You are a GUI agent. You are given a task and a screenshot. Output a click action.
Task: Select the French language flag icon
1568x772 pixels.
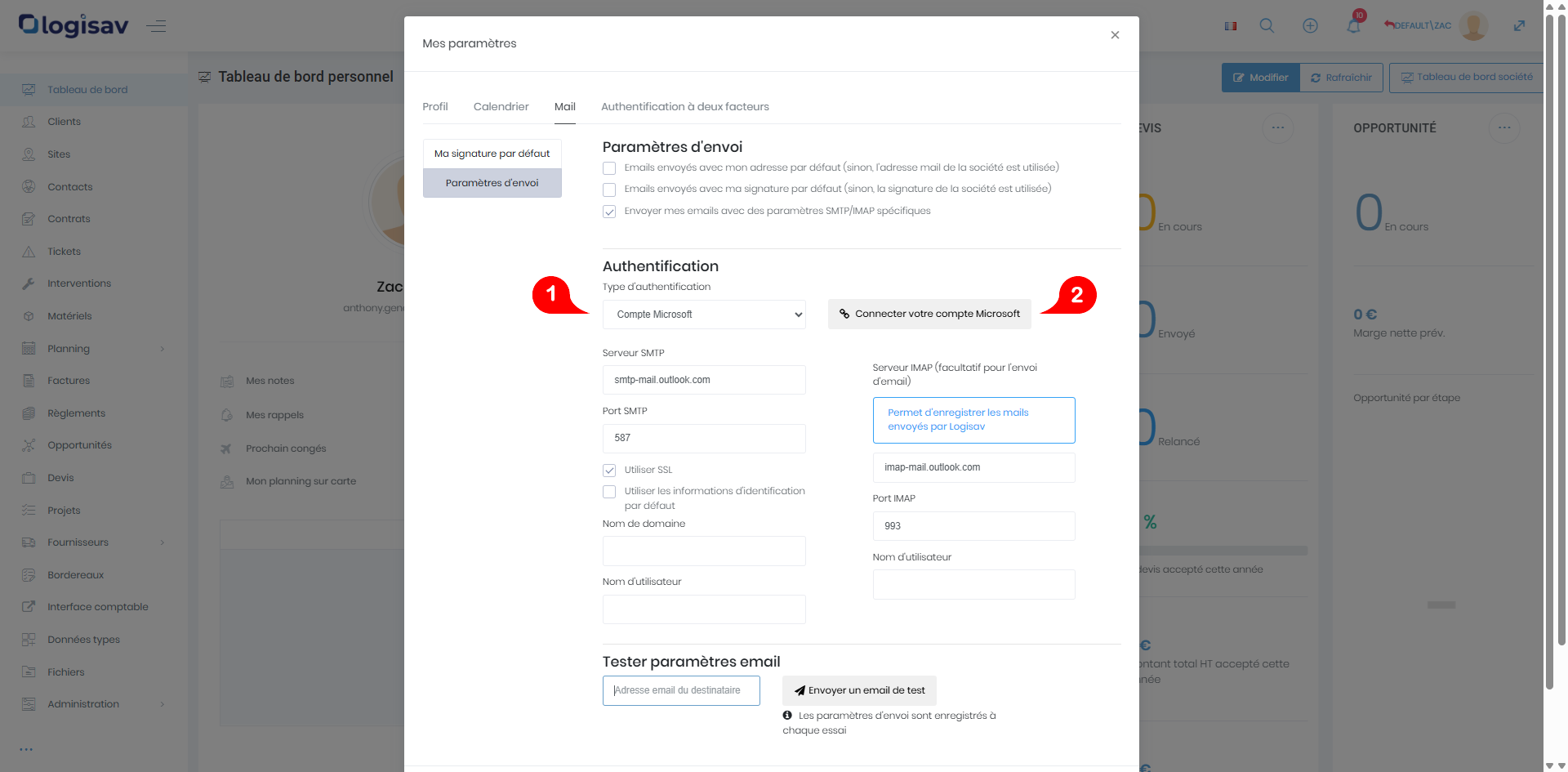1231,26
